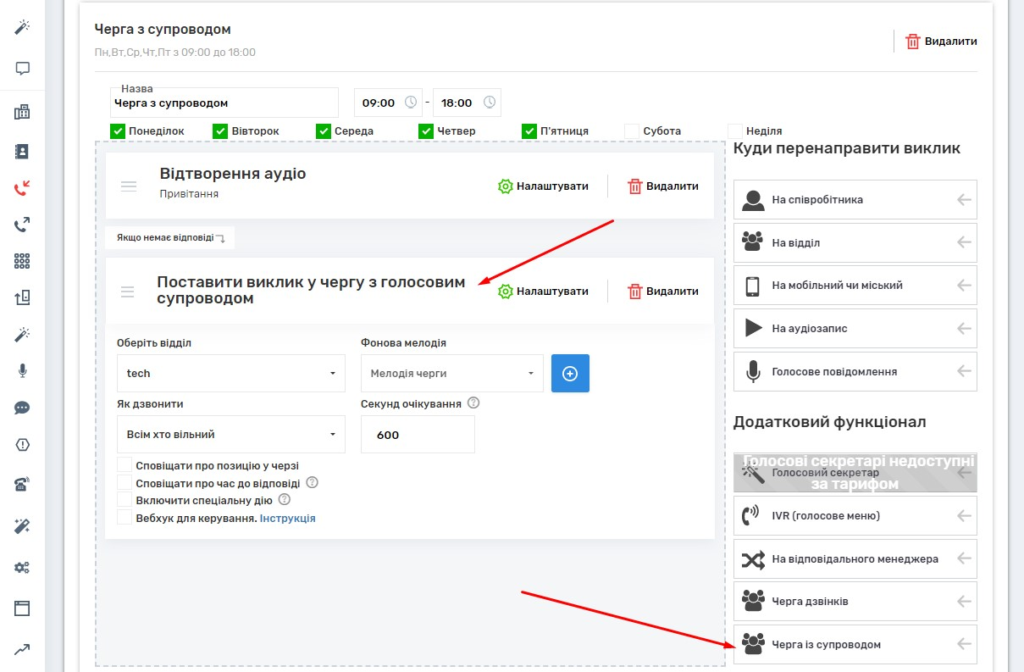
Task: Click the incoming calls icon in sidebar
Action: pos(22,187)
